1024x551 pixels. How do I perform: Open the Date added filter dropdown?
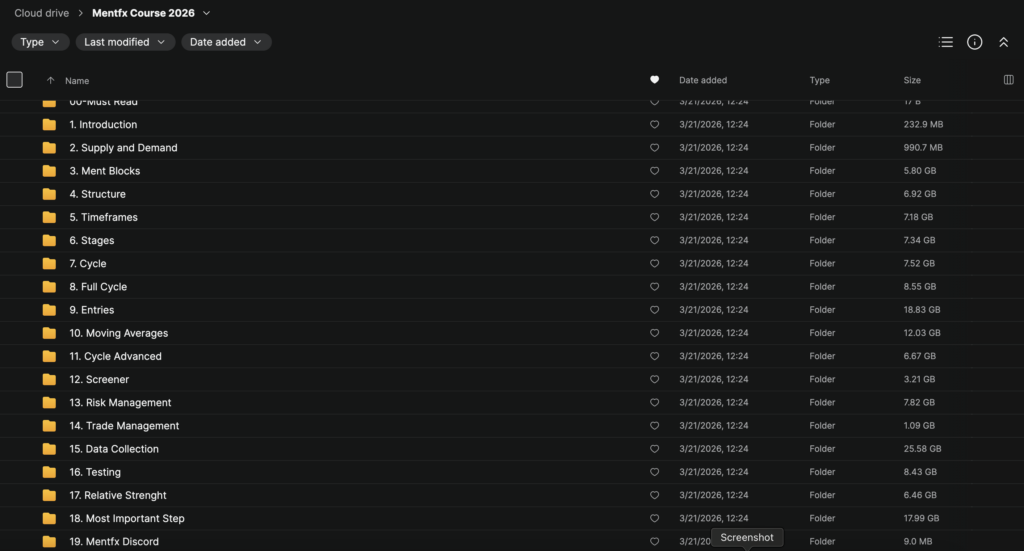(x=226, y=42)
